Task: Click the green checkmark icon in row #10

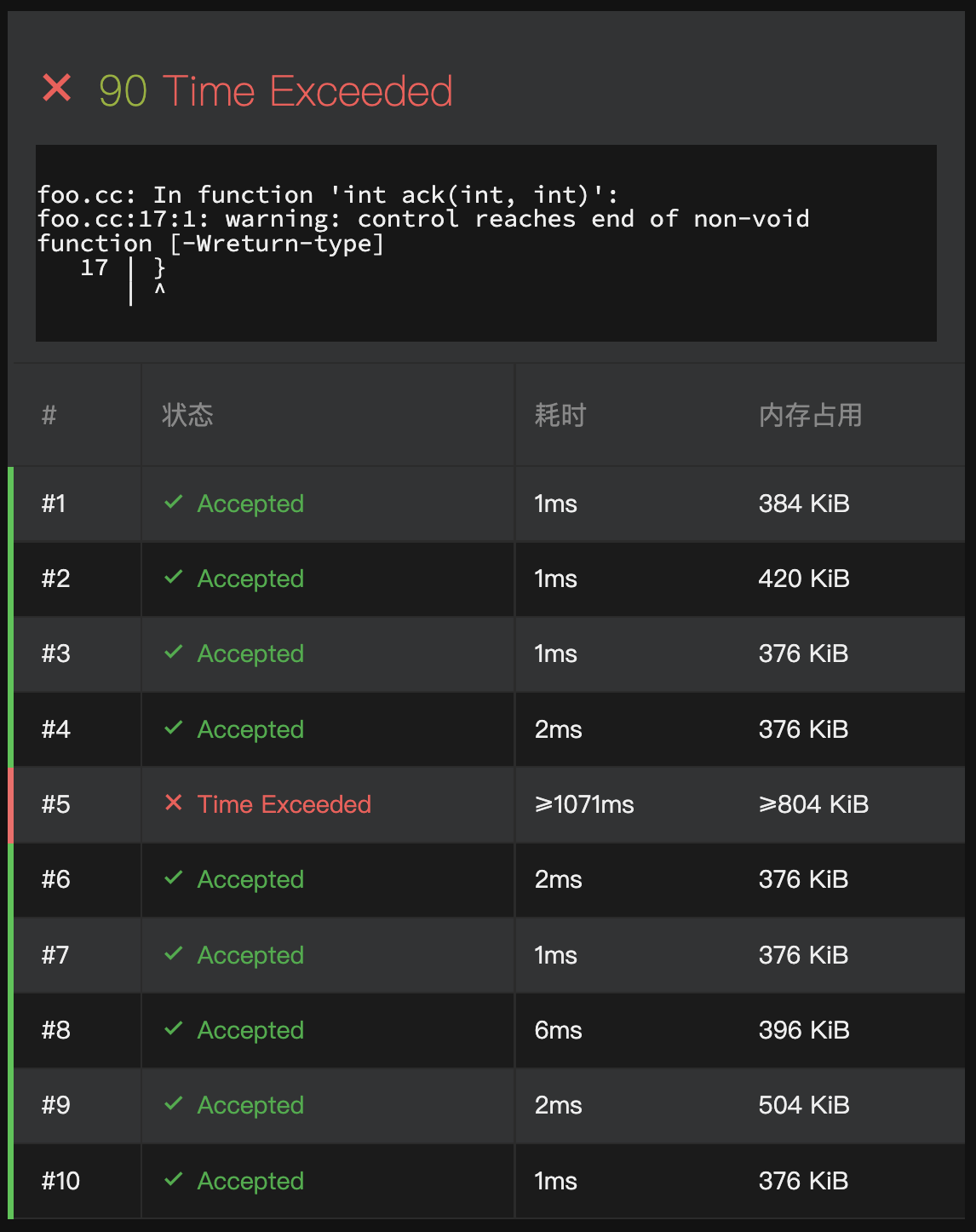Action: coord(174,1179)
